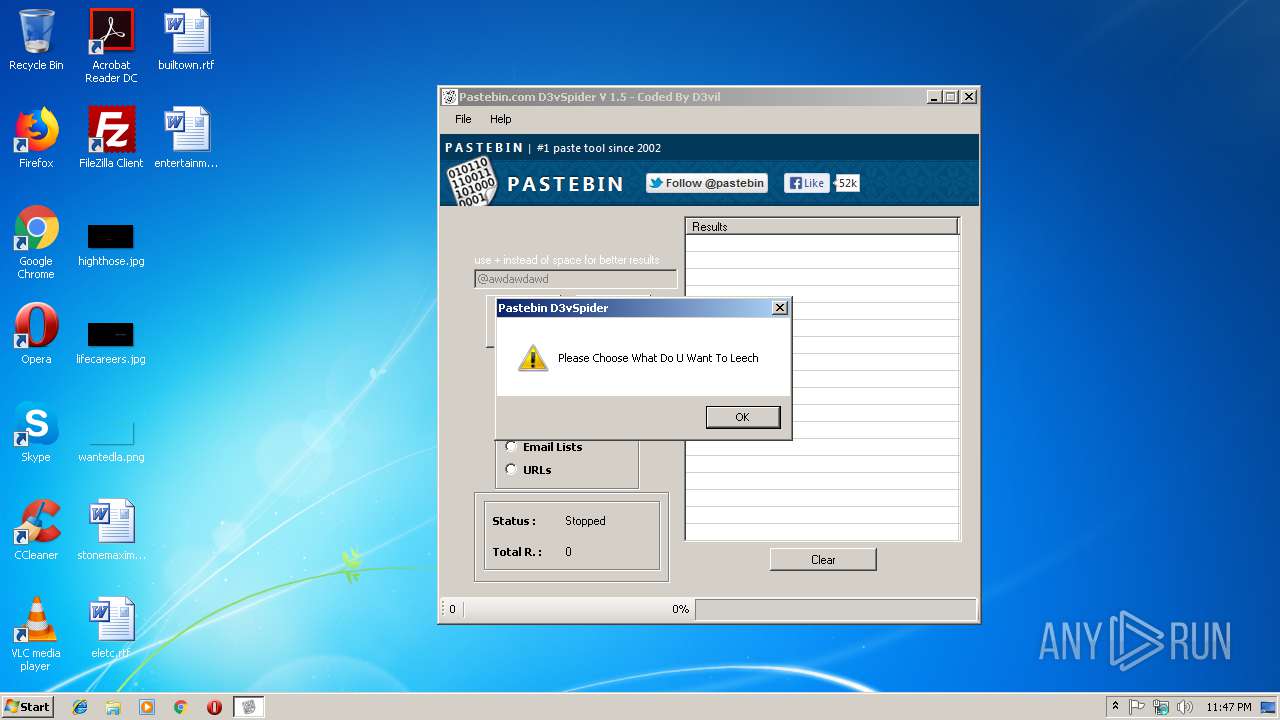
Task: Click the search keyword input field
Action: [575, 279]
